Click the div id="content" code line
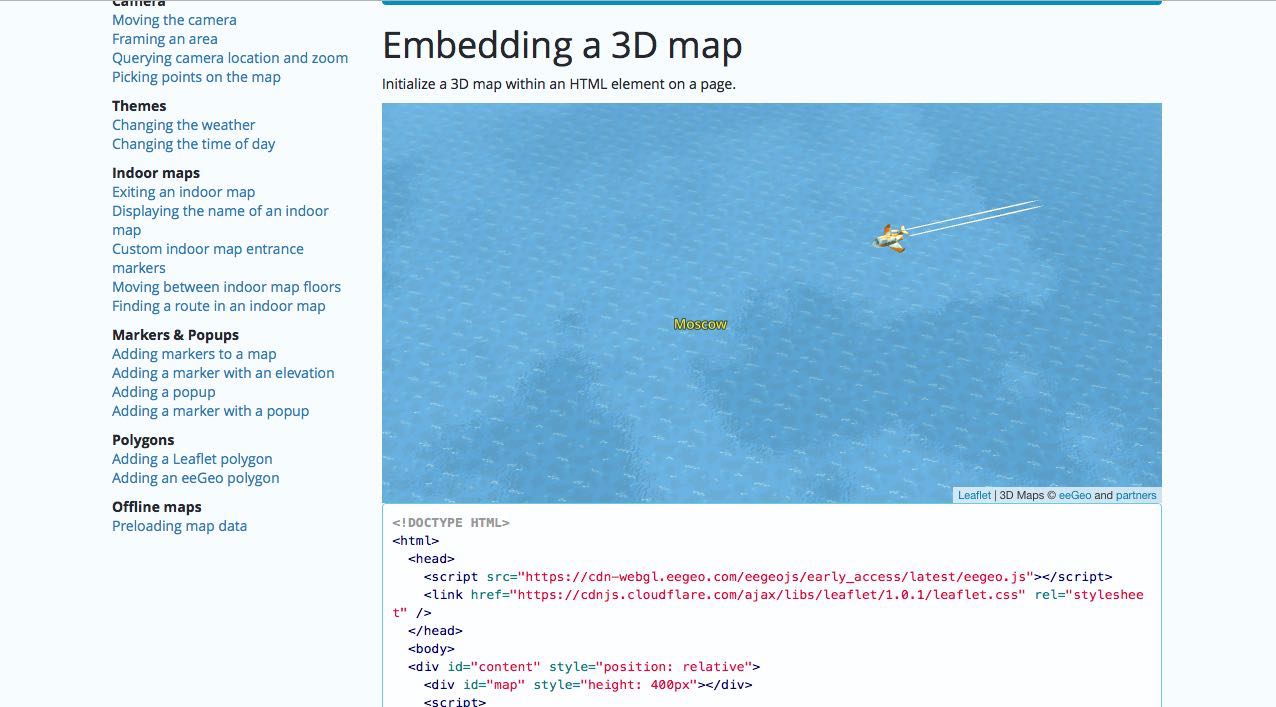The width and height of the screenshot is (1276, 707). [584, 667]
